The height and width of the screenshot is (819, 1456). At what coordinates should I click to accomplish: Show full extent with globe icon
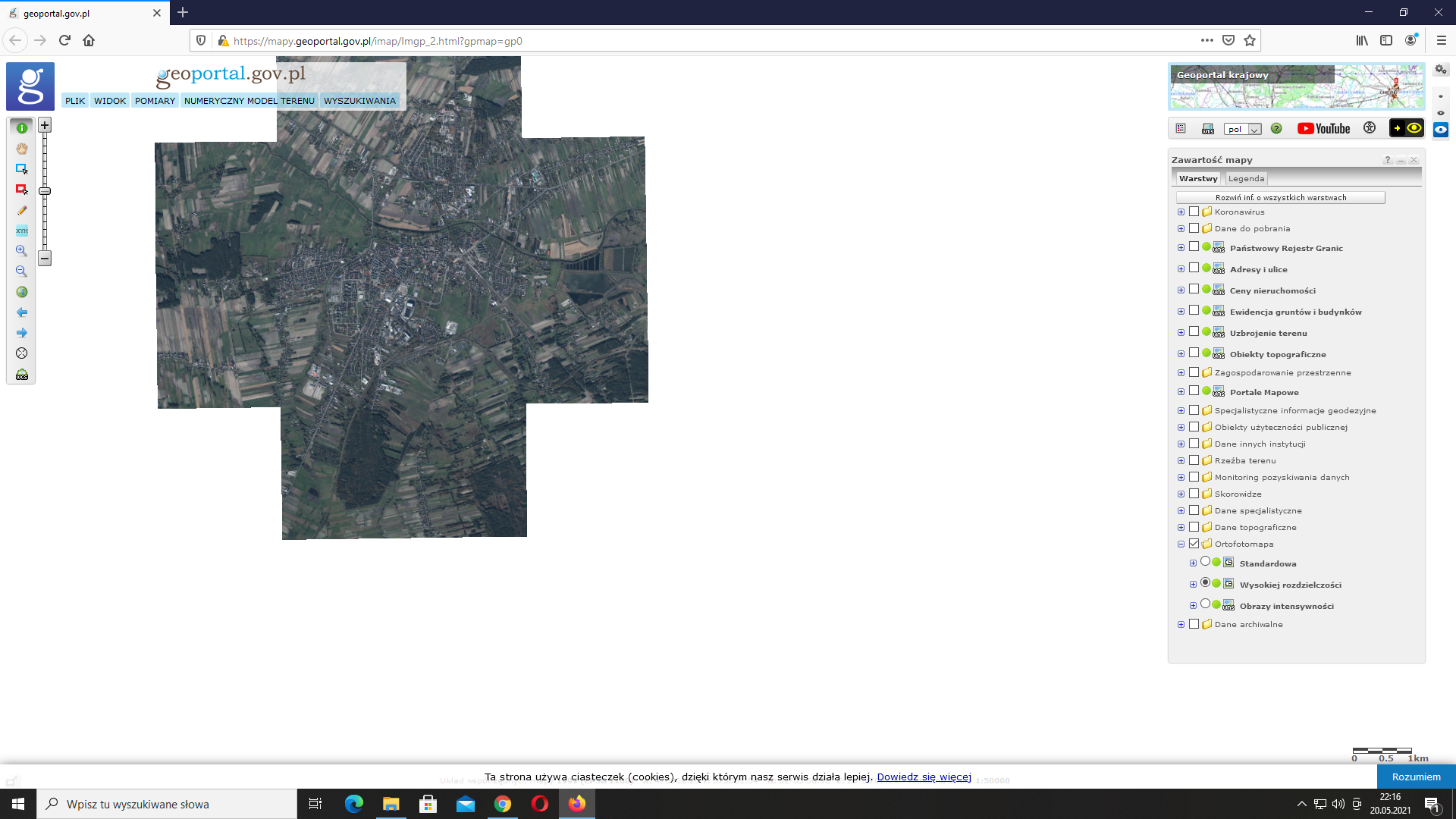(21, 292)
